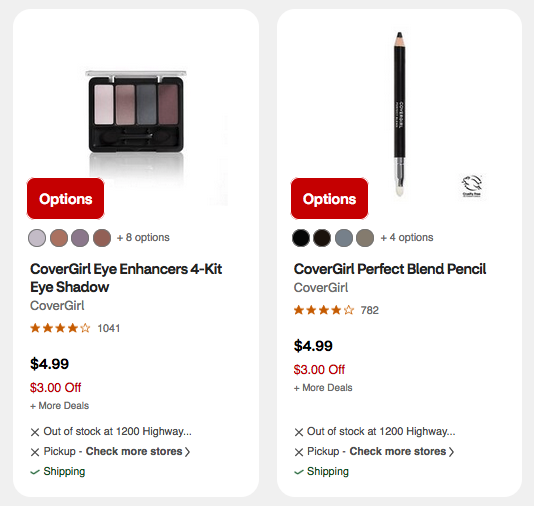Expand the + 4 options color list
534x506 pixels.
pyautogui.click(x=407, y=237)
